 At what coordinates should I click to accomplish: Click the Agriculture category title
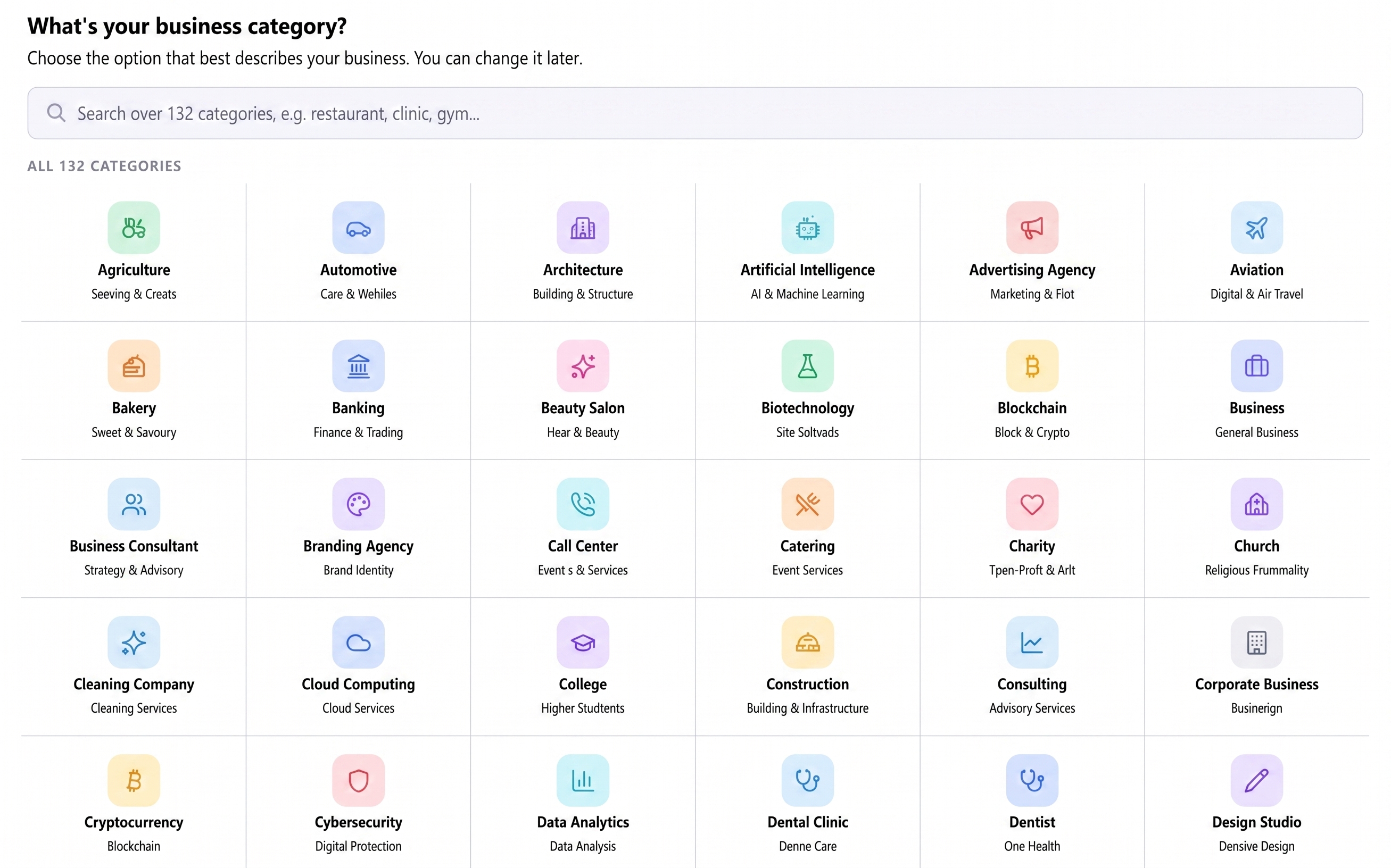[134, 270]
